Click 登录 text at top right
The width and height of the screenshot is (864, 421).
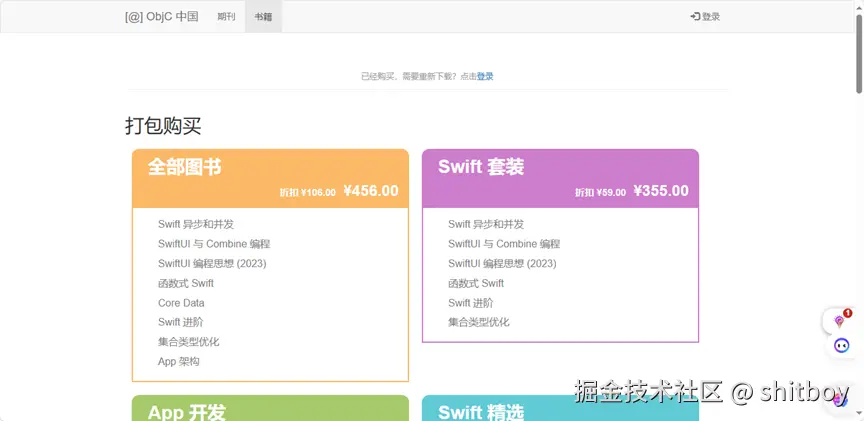click(711, 17)
